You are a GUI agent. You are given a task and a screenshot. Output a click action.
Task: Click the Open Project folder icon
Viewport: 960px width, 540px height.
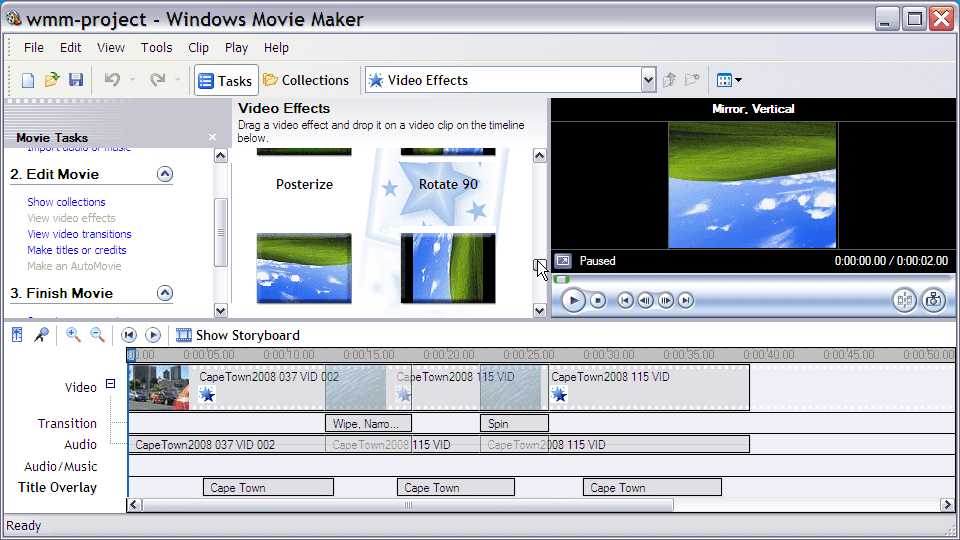pyautogui.click(x=52, y=80)
